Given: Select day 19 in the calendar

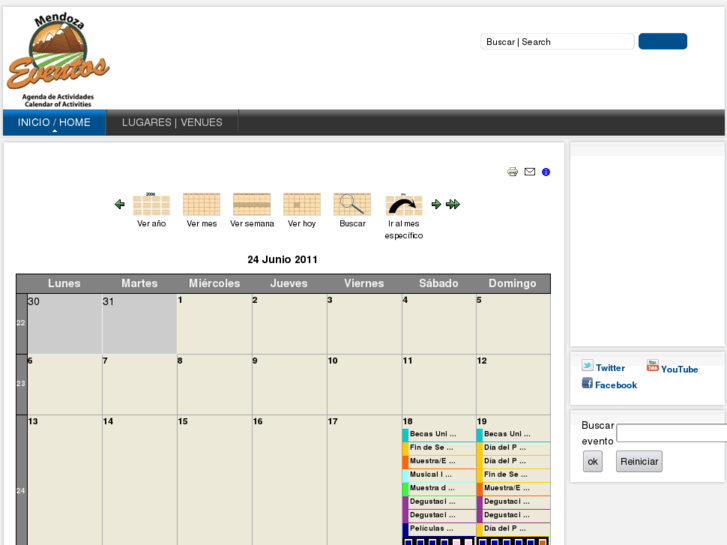Looking at the screenshot, I should (x=482, y=421).
